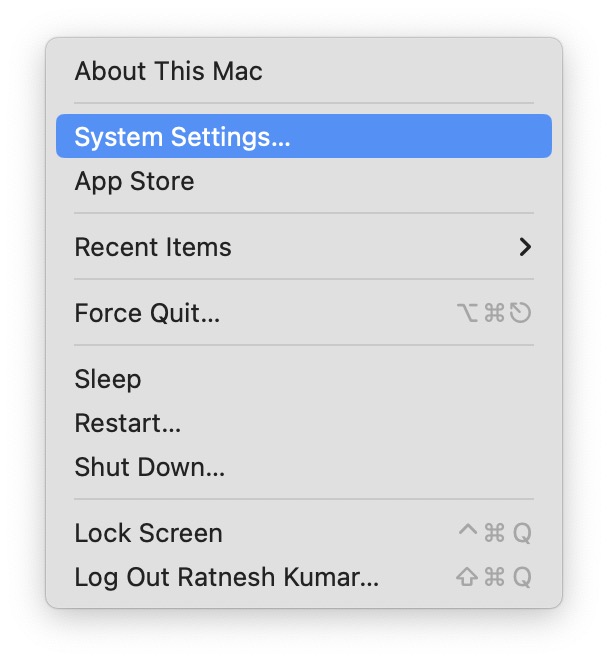Click the Option symbol beside Force Quit
The width and height of the screenshot is (608, 662).
click(x=467, y=313)
